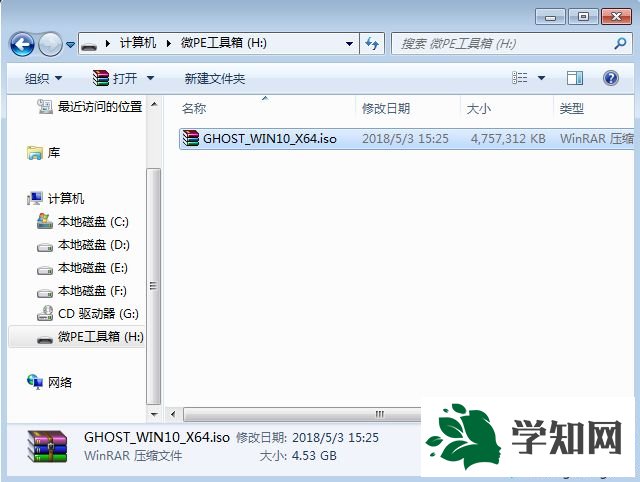Viewport: 640px width, 482px height.
Task: Open the 组织 menu
Action: click(x=43, y=78)
